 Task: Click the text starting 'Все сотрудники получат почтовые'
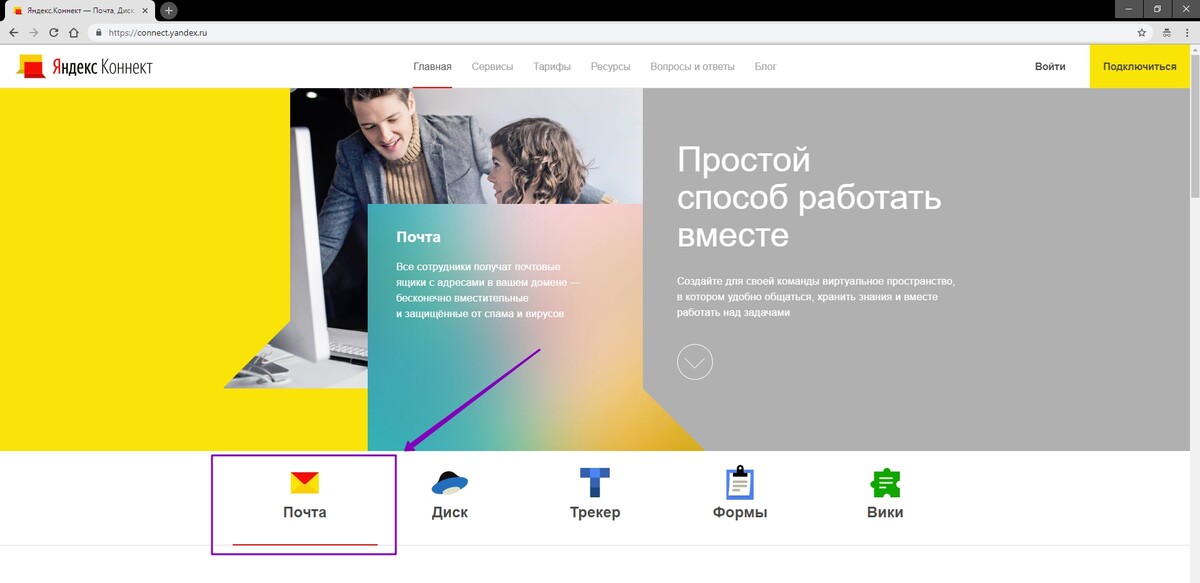[x=488, y=290]
